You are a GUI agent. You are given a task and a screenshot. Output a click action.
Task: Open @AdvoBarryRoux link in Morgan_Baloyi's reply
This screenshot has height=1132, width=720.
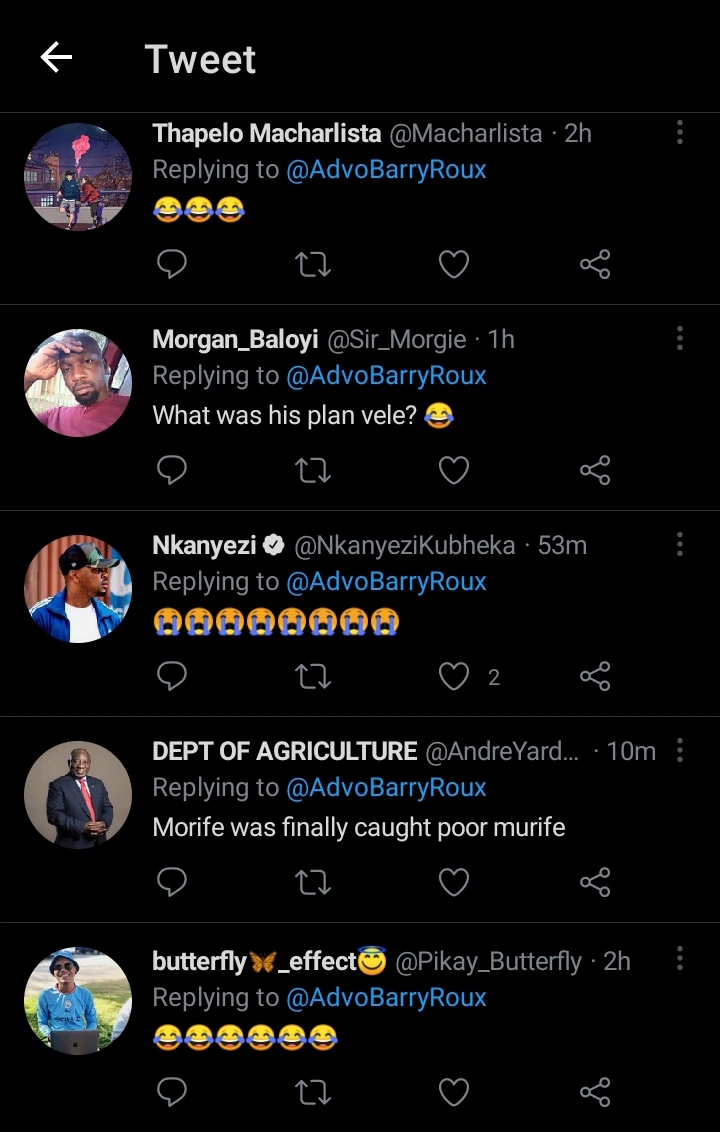click(386, 376)
